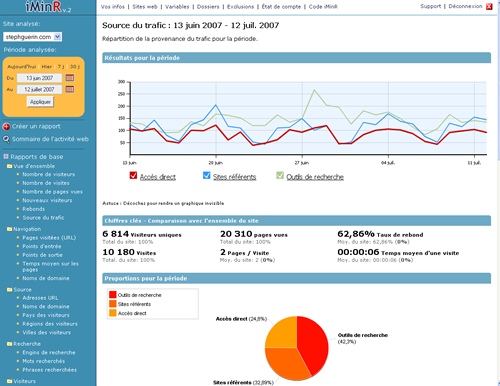The image size is (500, 386).
Task: Open Temps moyen sur les pages report
Action: 50,266
